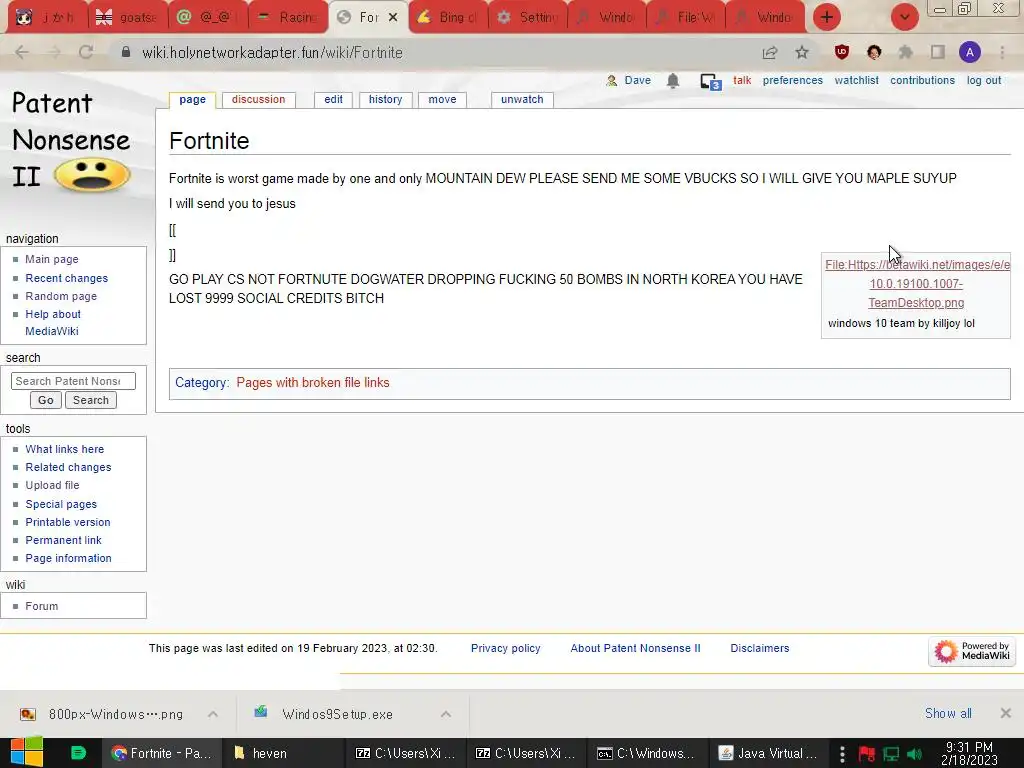Open the user talk link

coord(742,80)
